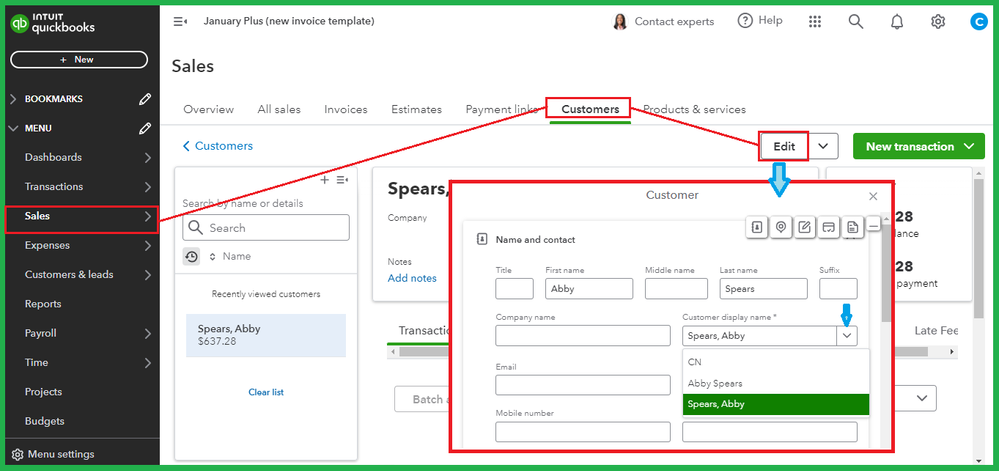Click the Company name field

point(583,336)
